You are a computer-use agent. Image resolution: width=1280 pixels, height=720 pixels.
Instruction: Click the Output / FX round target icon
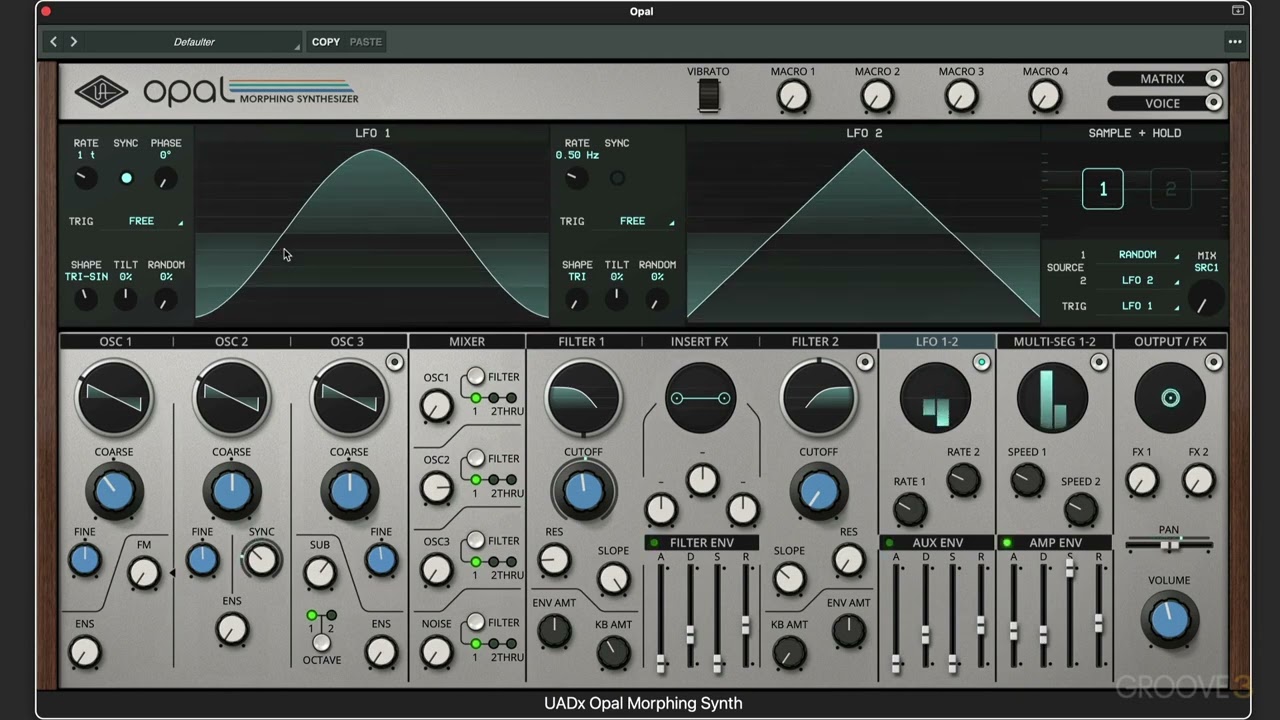click(1170, 398)
